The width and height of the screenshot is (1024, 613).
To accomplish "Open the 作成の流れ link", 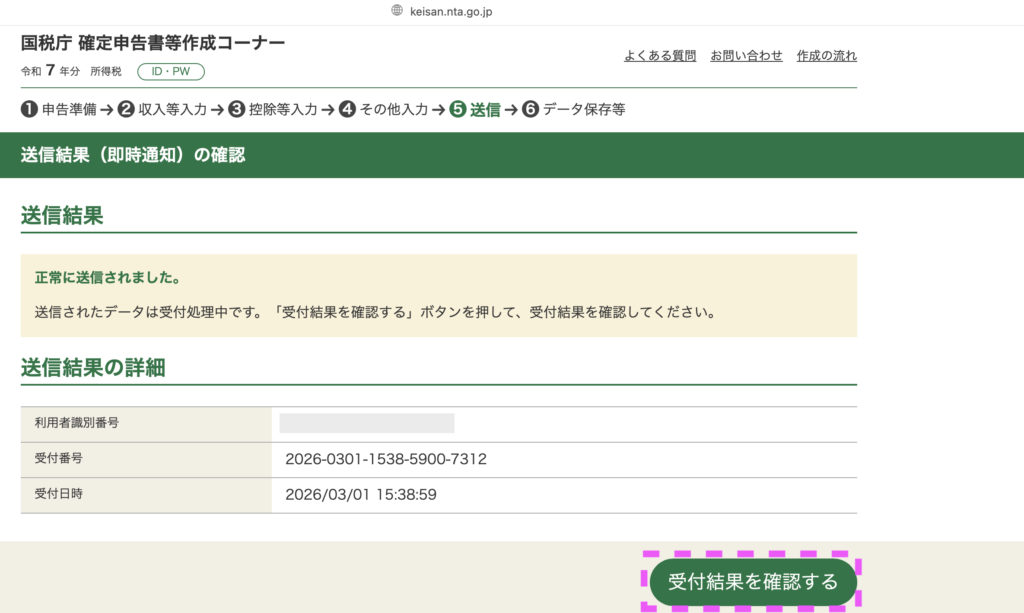I will [x=826, y=56].
